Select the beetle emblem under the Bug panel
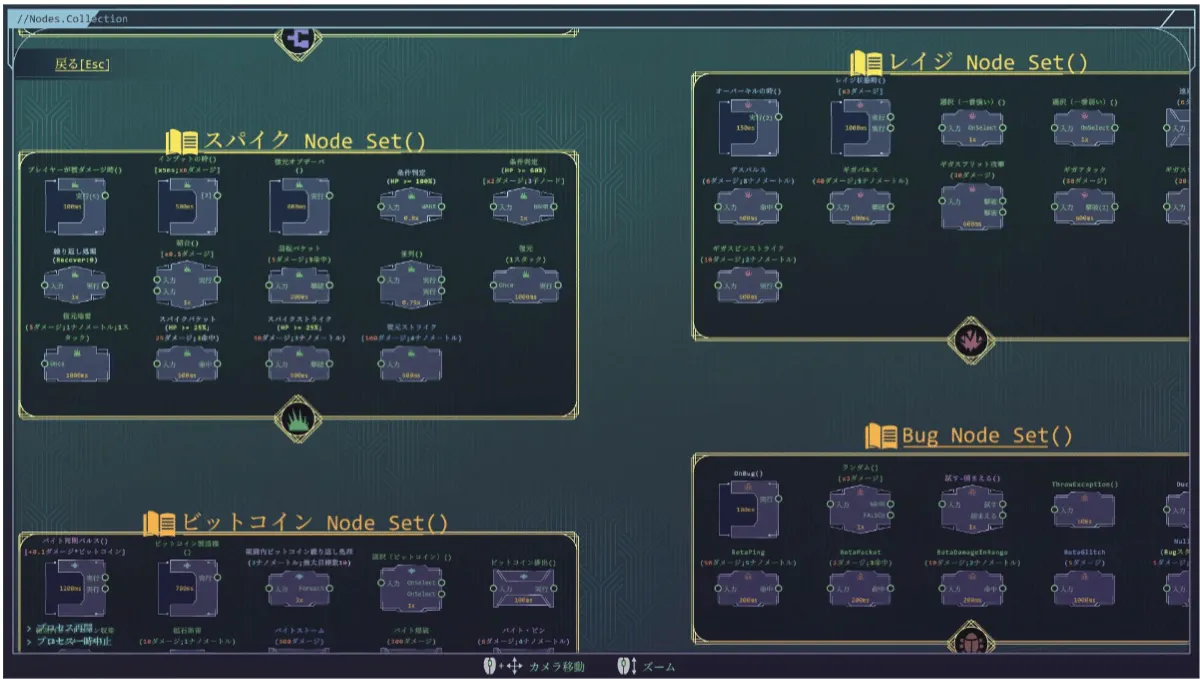The width and height of the screenshot is (1200, 679). [x=970, y=641]
